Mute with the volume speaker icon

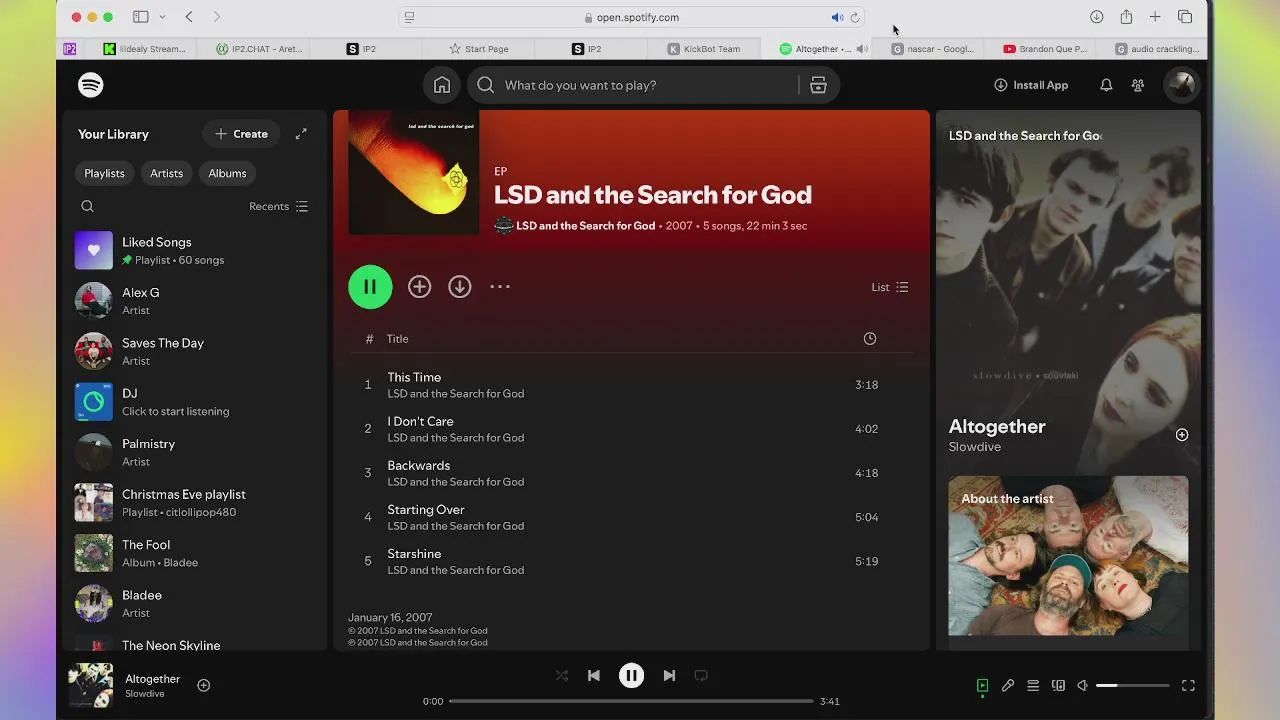click(x=1082, y=686)
